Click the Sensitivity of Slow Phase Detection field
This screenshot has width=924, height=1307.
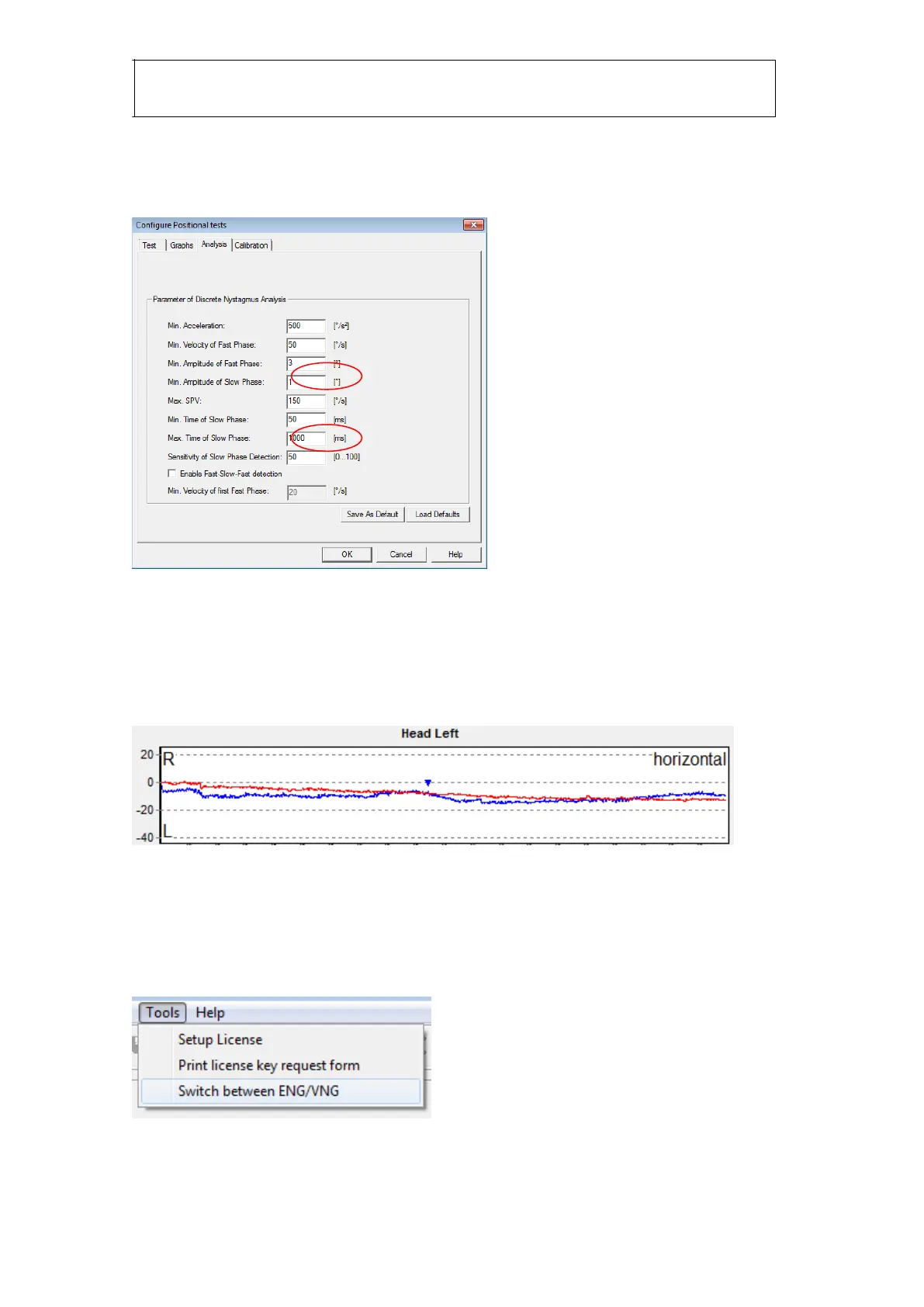pos(306,457)
